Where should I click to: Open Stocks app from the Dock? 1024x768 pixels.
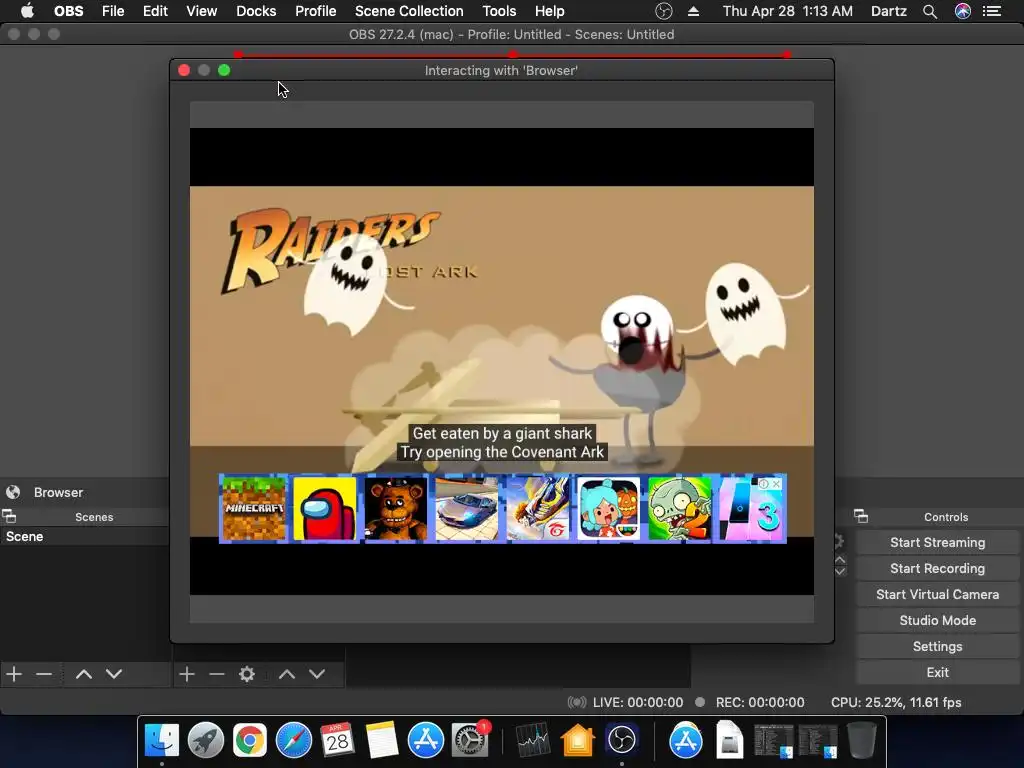(x=534, y=740)
